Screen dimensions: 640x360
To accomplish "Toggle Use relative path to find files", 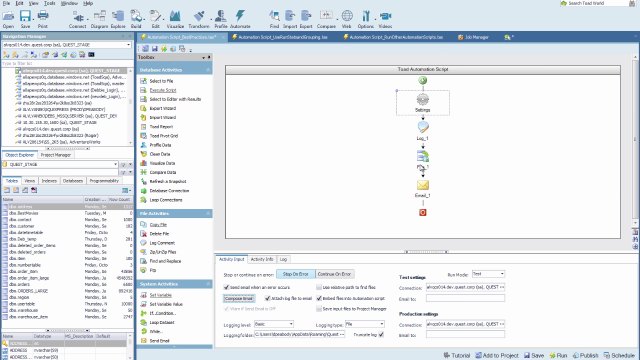I will (x=319, y=287).
